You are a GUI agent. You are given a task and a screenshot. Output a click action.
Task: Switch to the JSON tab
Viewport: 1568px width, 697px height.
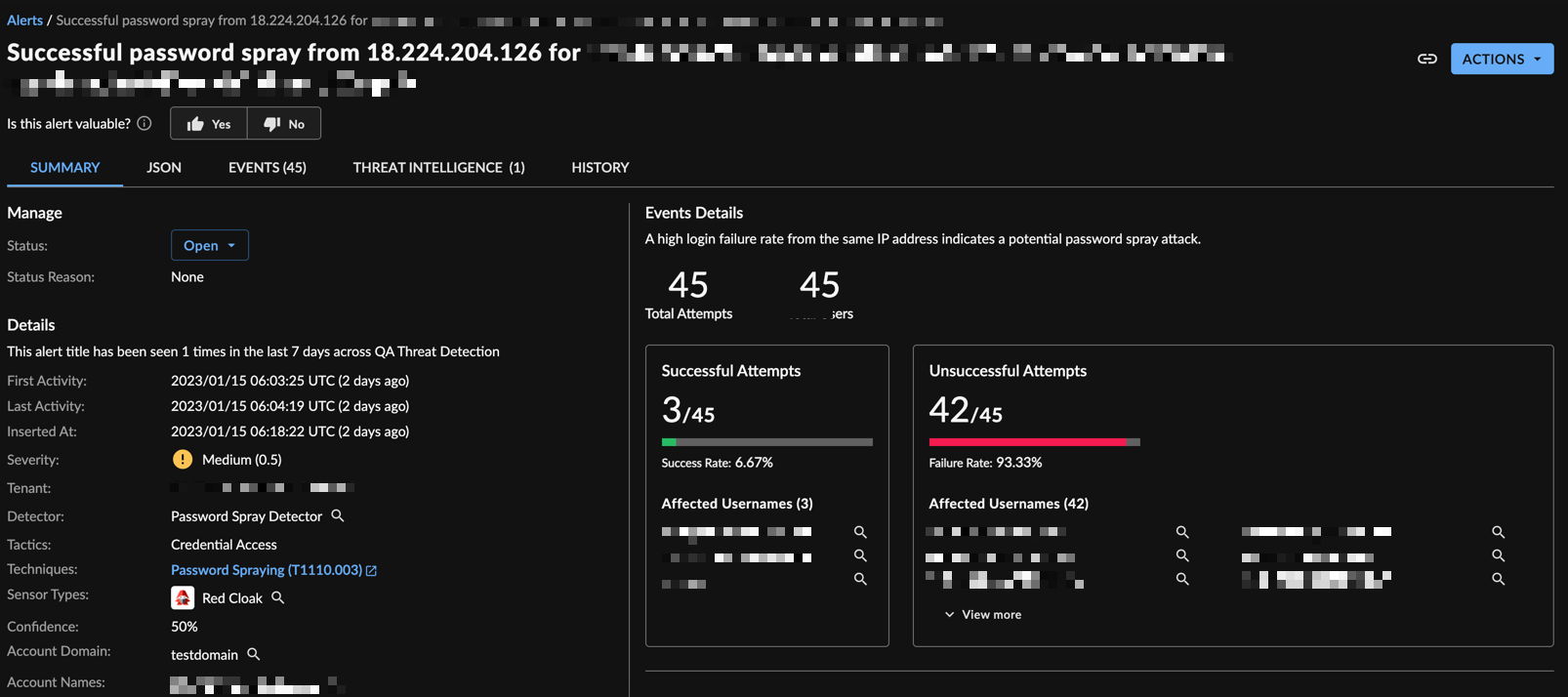(164, 168)
